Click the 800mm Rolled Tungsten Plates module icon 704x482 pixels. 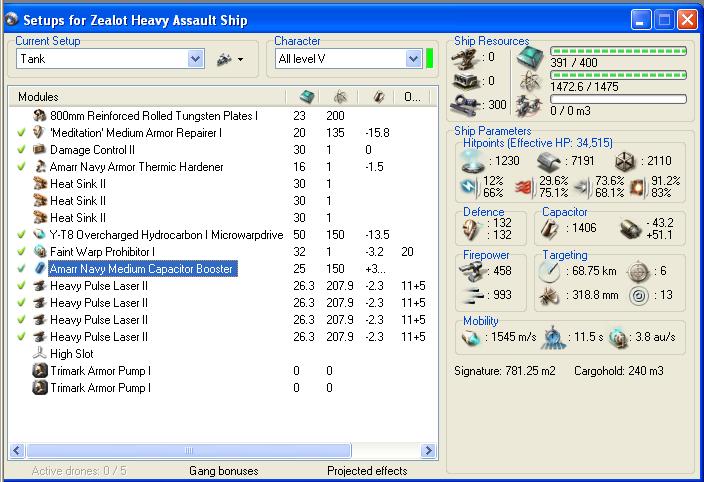[40, 116]
